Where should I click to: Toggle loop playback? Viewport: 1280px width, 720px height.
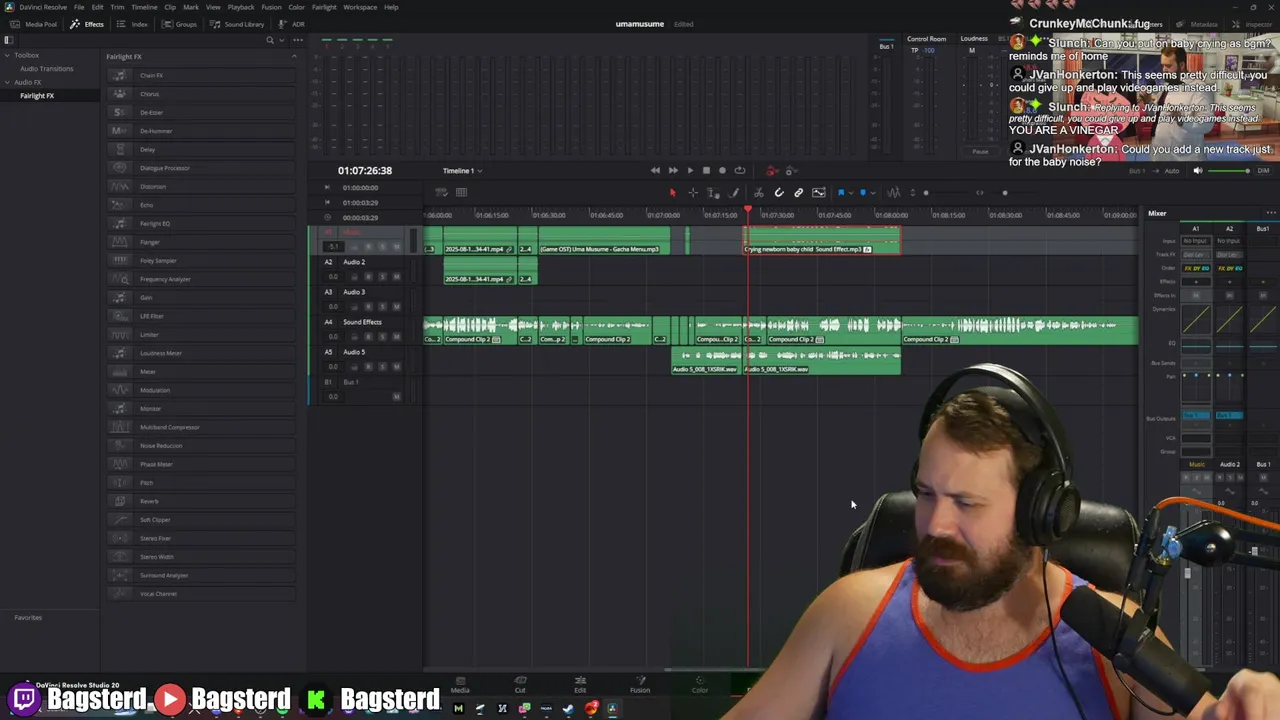click(739, 170)
